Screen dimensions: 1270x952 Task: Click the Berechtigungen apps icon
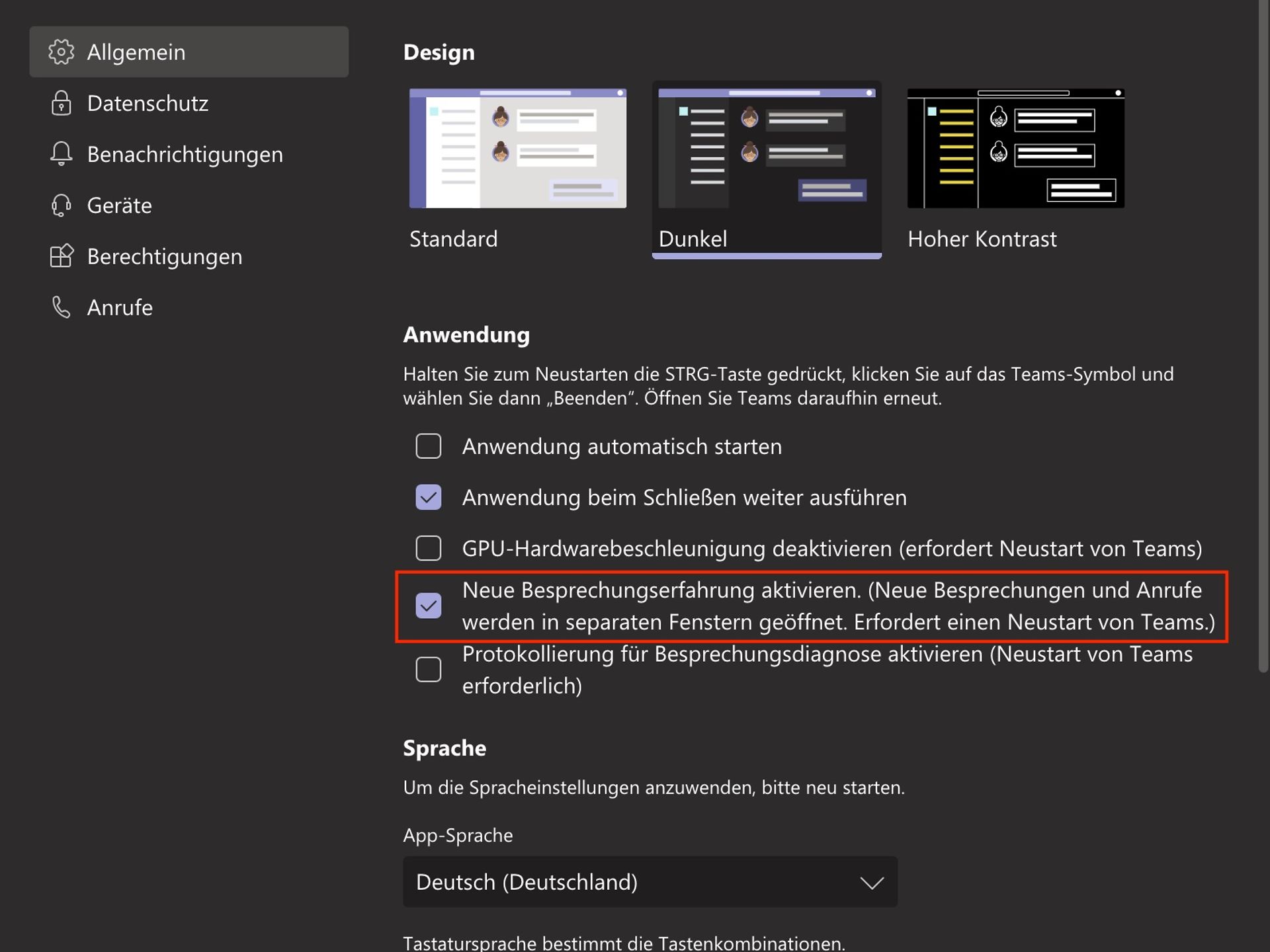click(x=61, y=257)
